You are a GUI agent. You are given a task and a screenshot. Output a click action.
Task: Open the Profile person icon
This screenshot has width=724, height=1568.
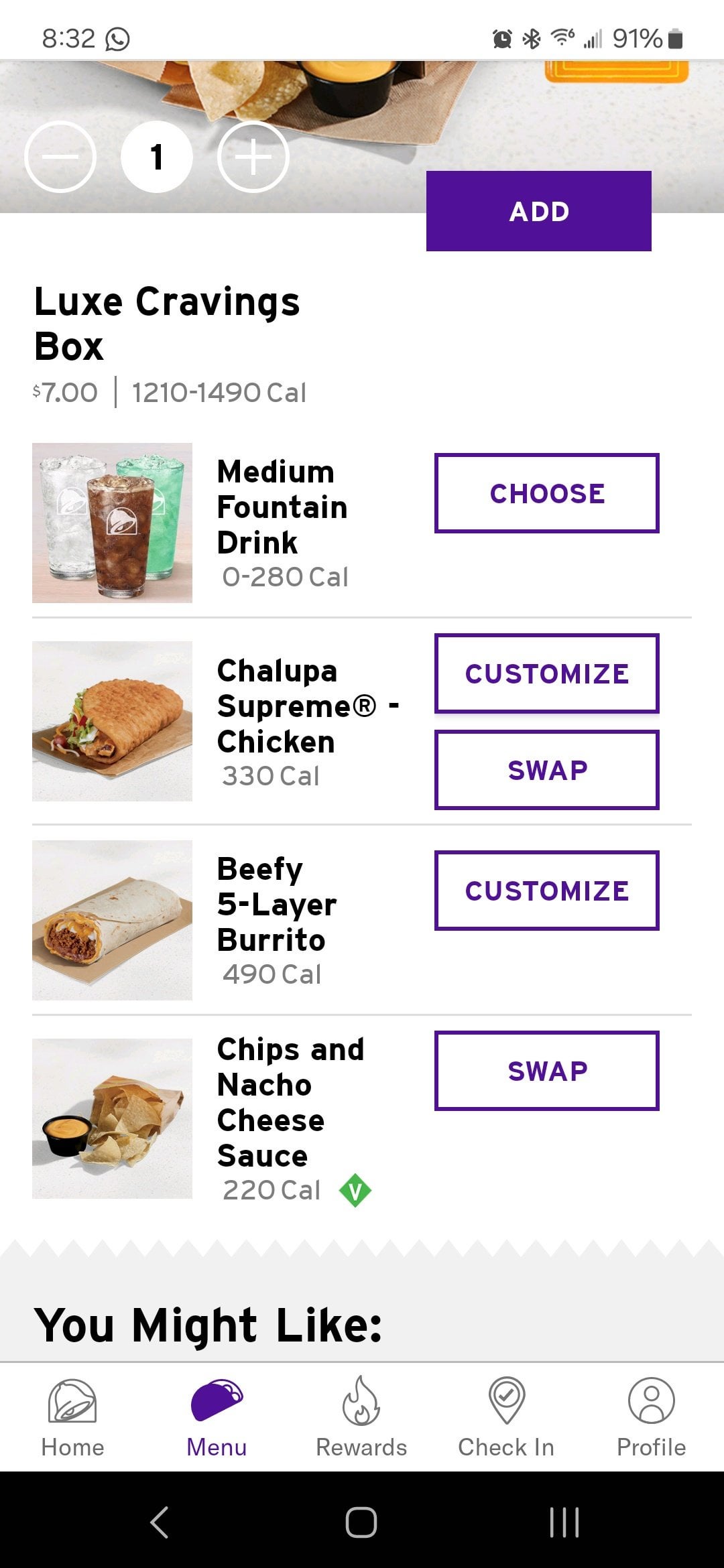coord(651,1400)
